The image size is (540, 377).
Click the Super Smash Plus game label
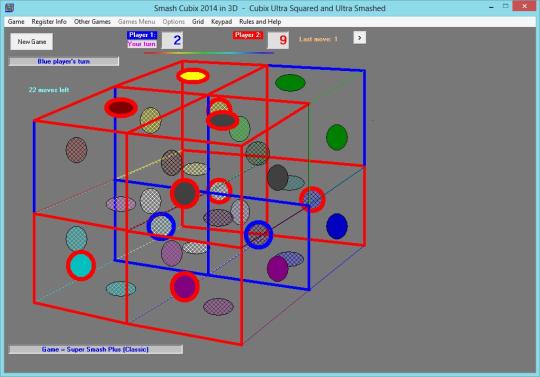(95, 349)
